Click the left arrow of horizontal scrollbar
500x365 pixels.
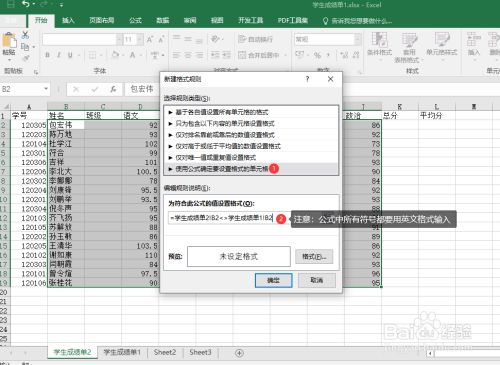click(x=430, y=353)
